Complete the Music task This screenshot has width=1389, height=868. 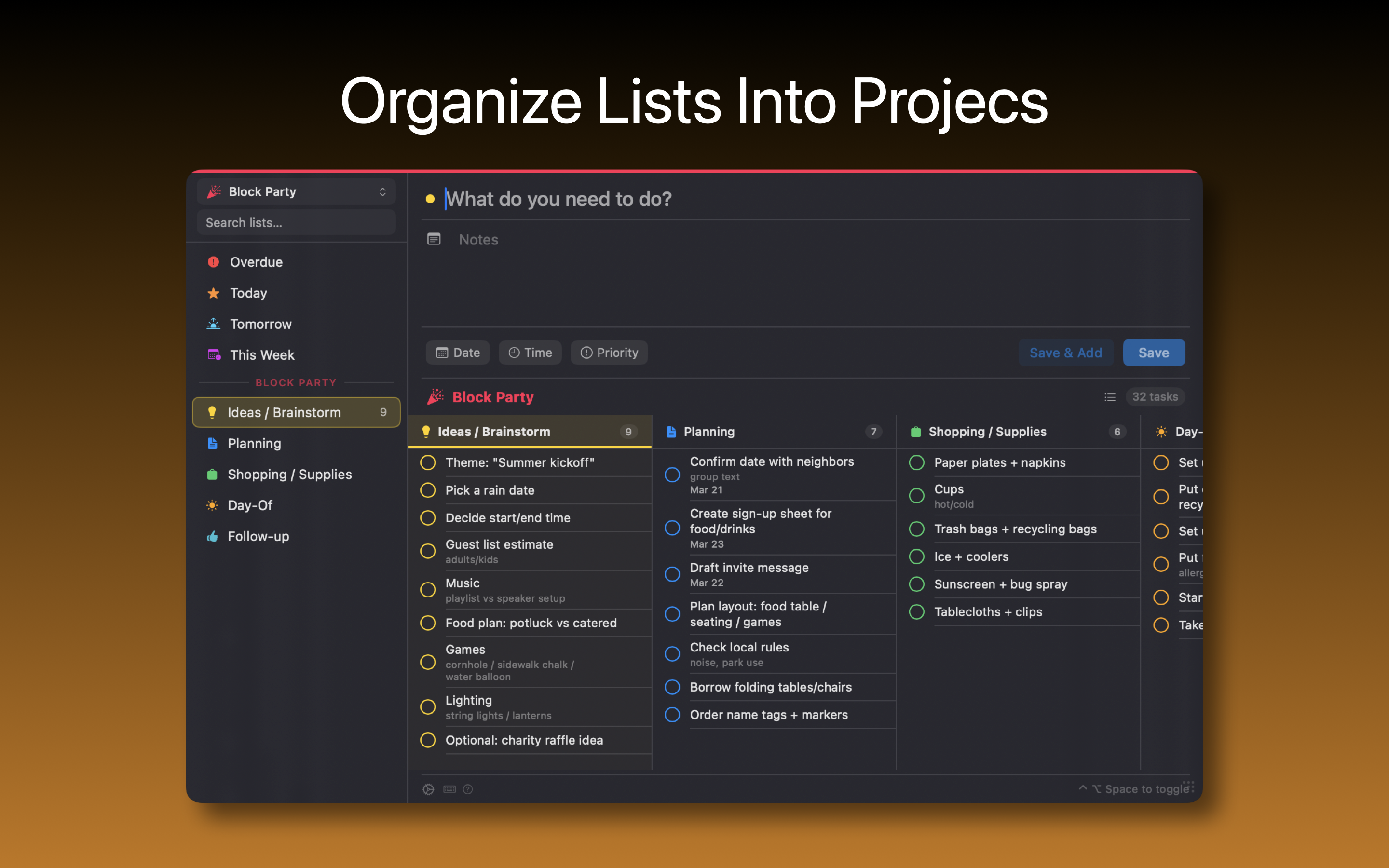[x=428, y=590]
